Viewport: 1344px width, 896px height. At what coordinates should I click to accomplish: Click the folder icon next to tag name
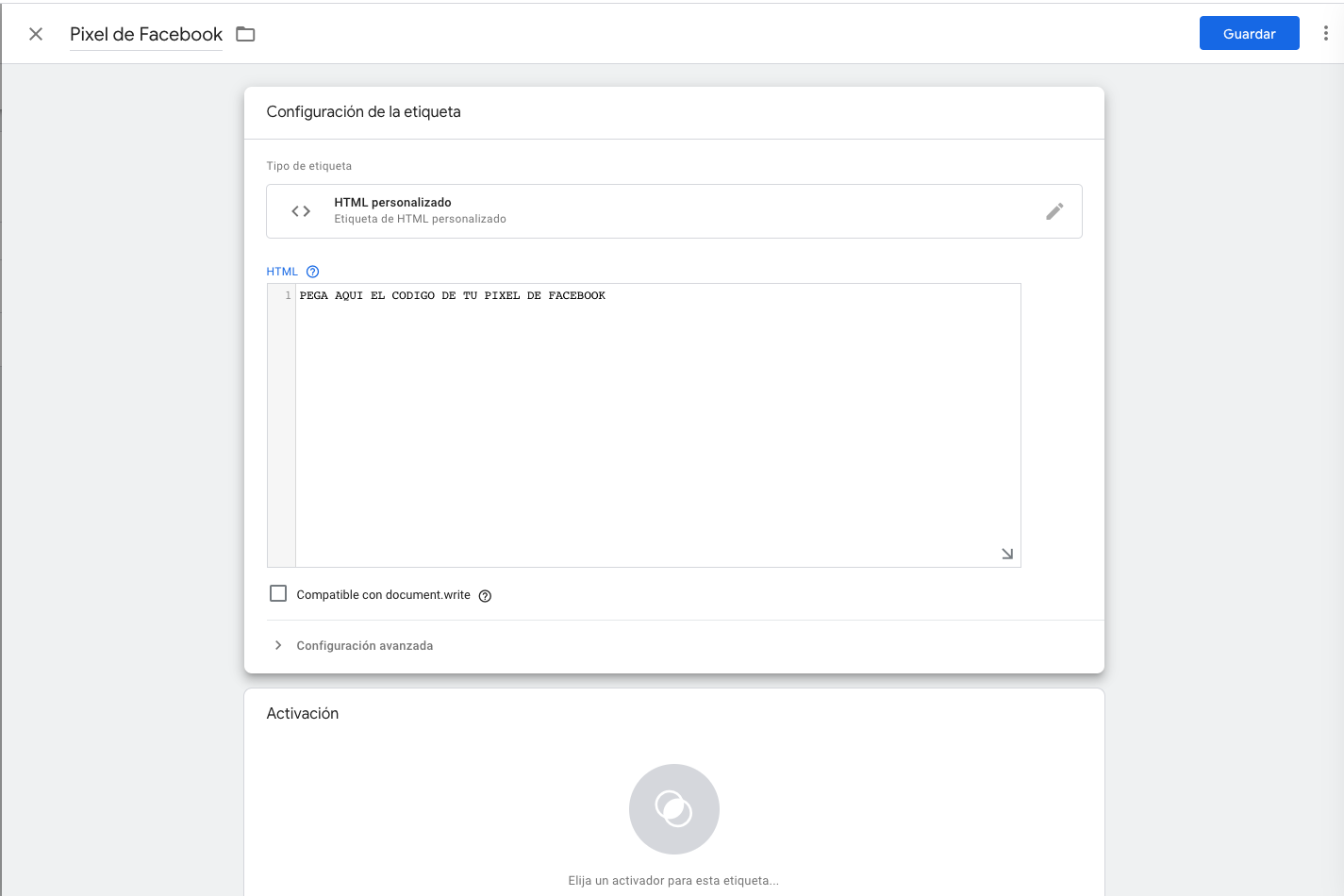click(x=245, y=34)
